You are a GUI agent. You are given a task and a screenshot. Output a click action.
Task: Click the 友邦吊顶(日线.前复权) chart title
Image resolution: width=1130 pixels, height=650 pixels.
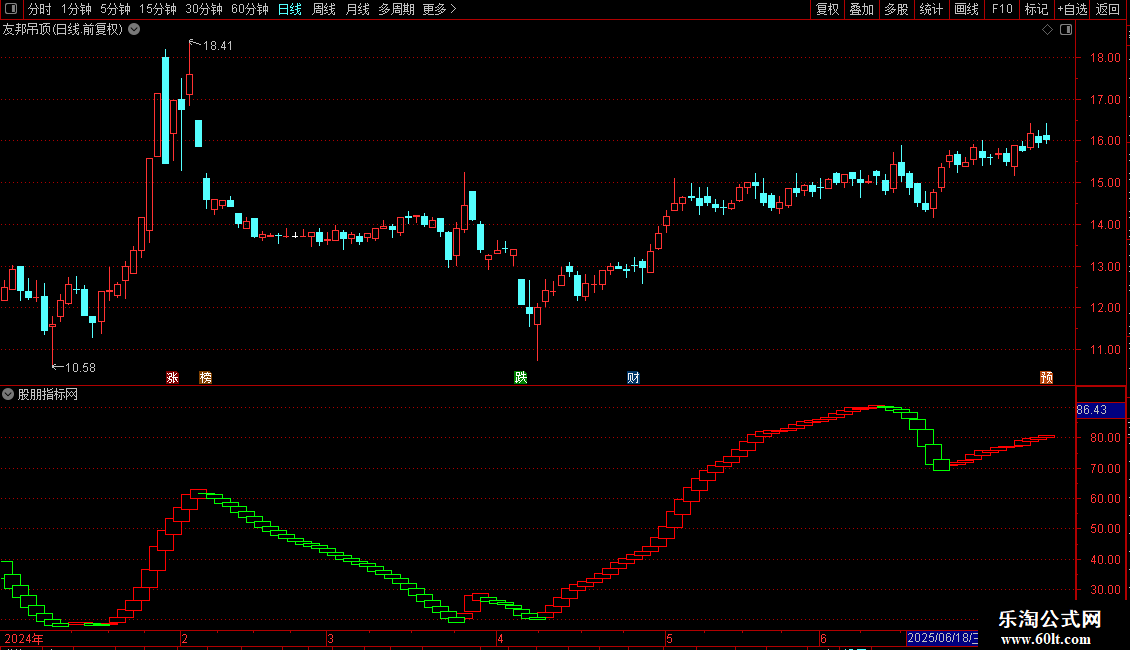click(63, 30)
